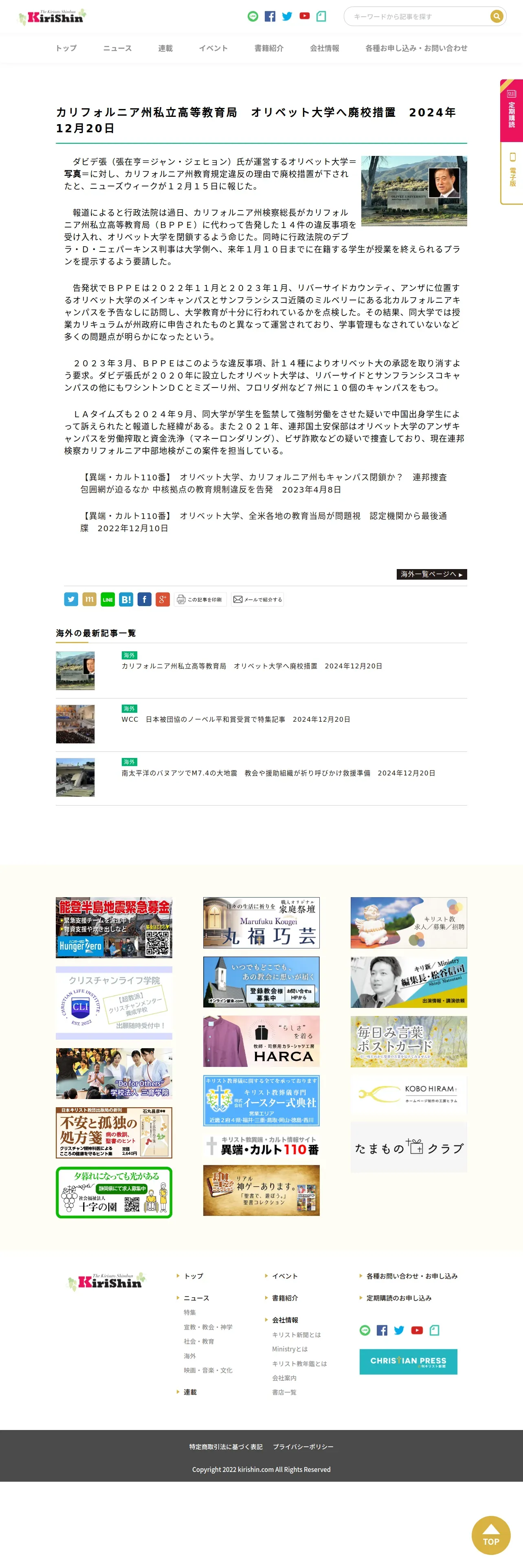Open the KOBO HIRAM banner
The height and width of the screenshot is (1568, 523).
point(409,1095)
